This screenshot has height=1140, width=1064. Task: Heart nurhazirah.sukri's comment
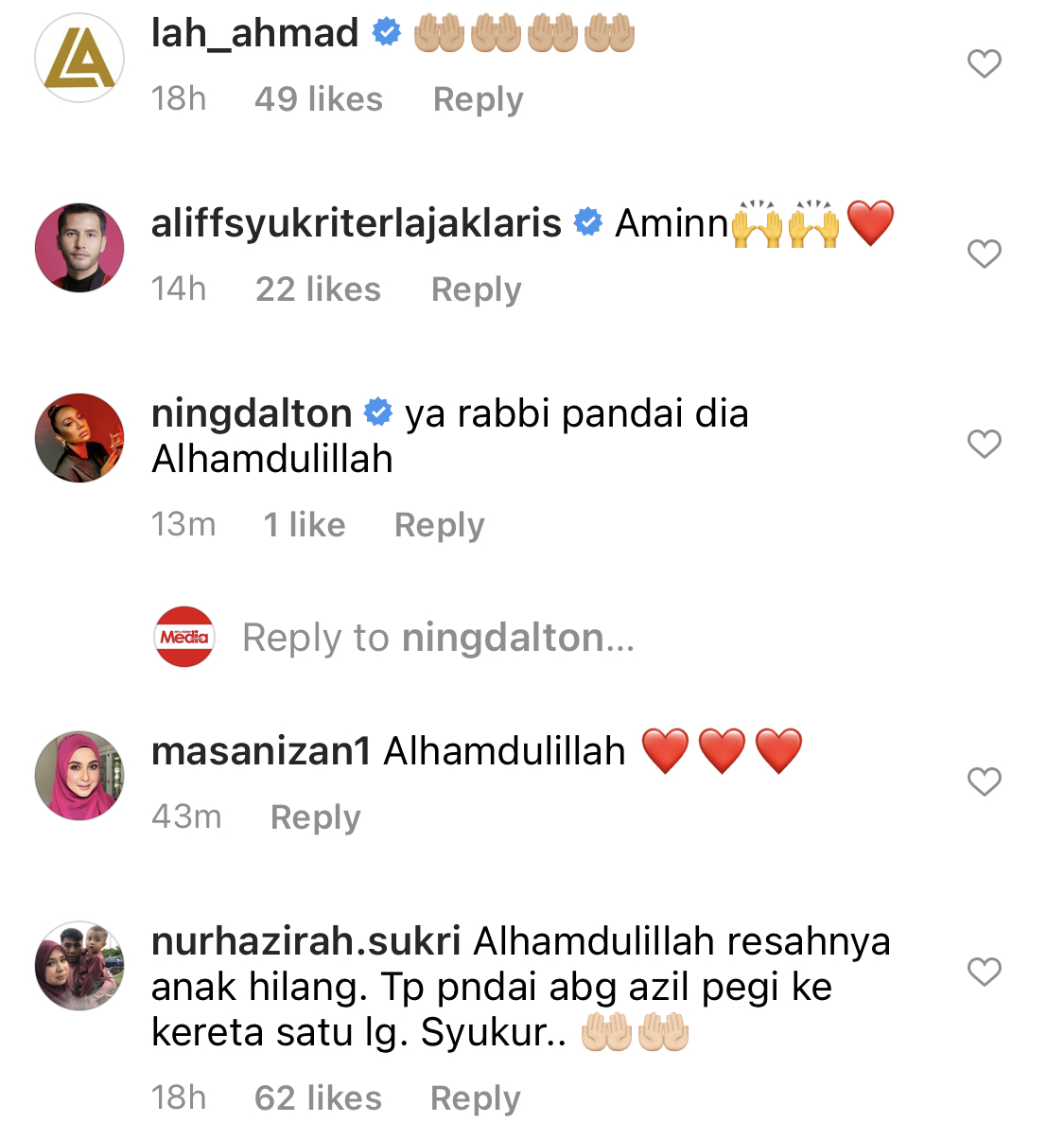pyautogui.click(x=984, y=972)
